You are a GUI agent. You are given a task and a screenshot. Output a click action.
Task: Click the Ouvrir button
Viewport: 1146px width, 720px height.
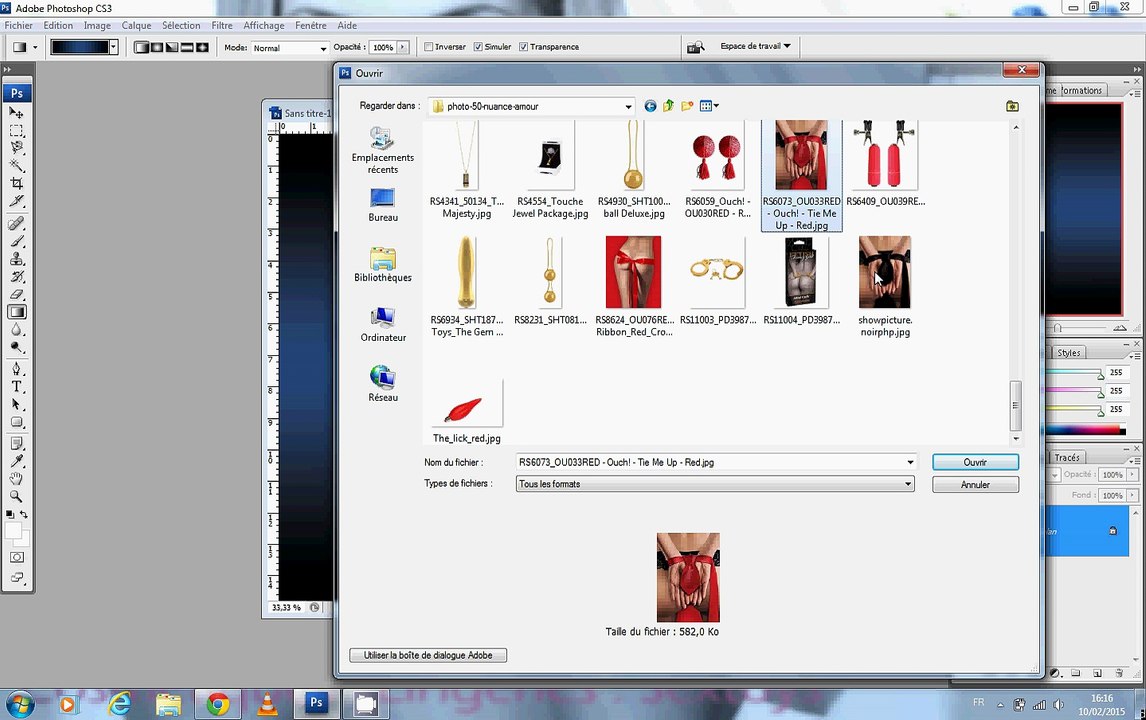click(x=975, y=462)
